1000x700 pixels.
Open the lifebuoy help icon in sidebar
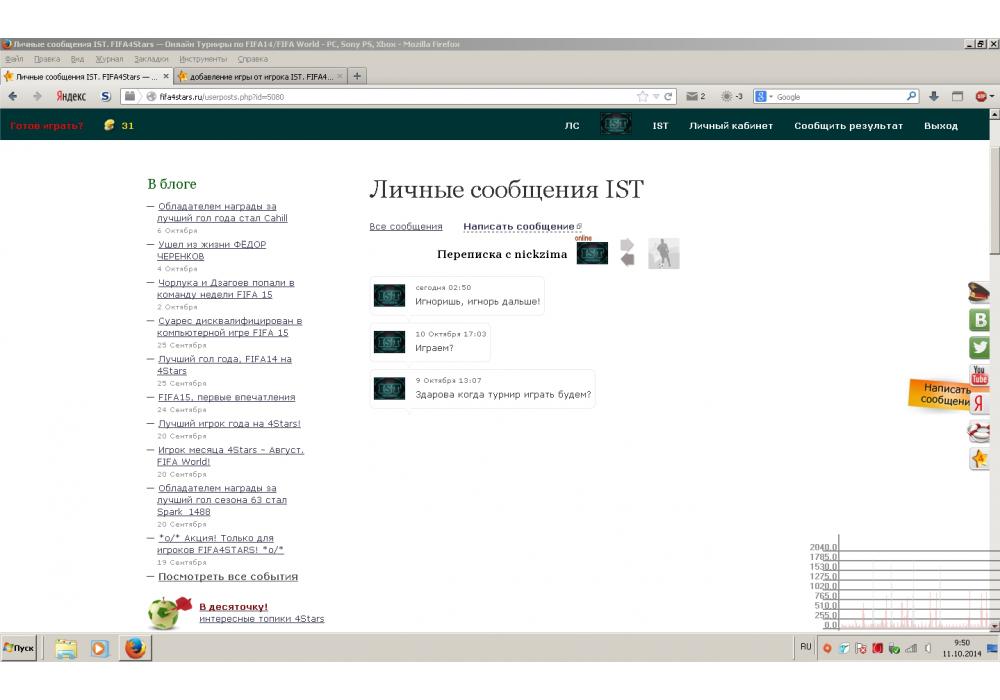click(979, 432)
